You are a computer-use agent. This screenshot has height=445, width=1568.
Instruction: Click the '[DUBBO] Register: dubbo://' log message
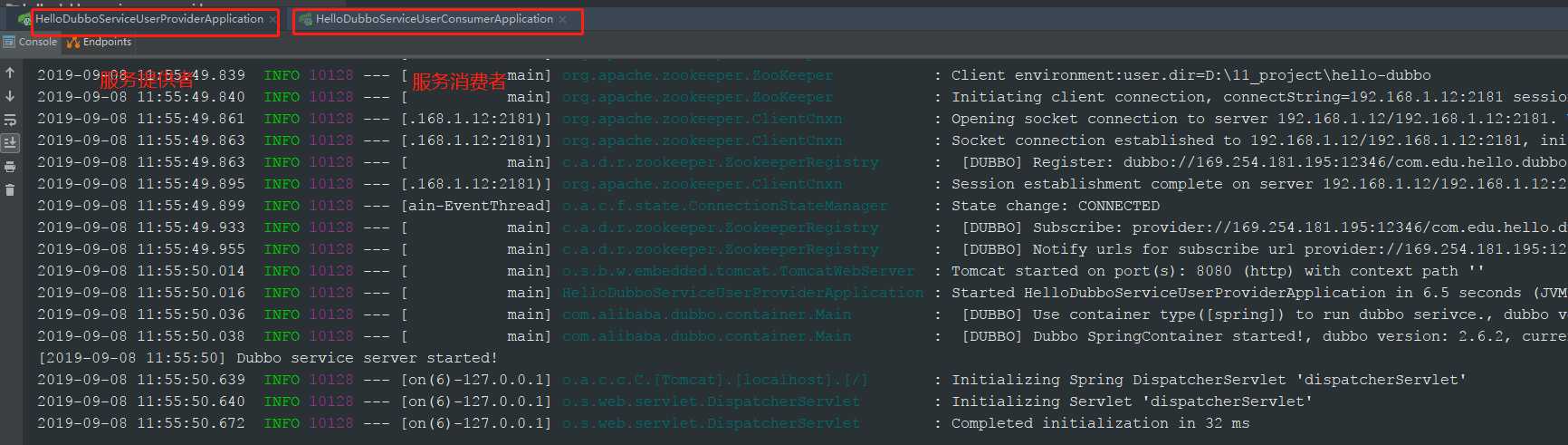pos(1264,162)
